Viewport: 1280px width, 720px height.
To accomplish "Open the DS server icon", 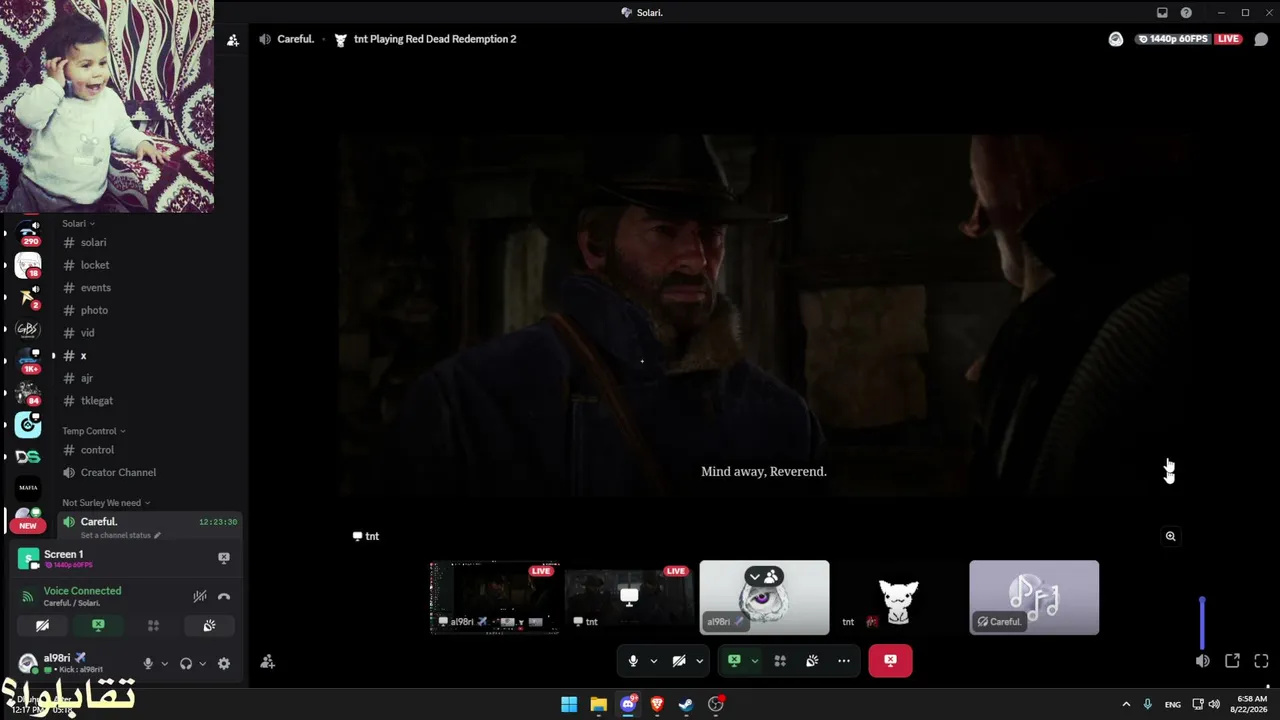I will (x=28, y=457).
